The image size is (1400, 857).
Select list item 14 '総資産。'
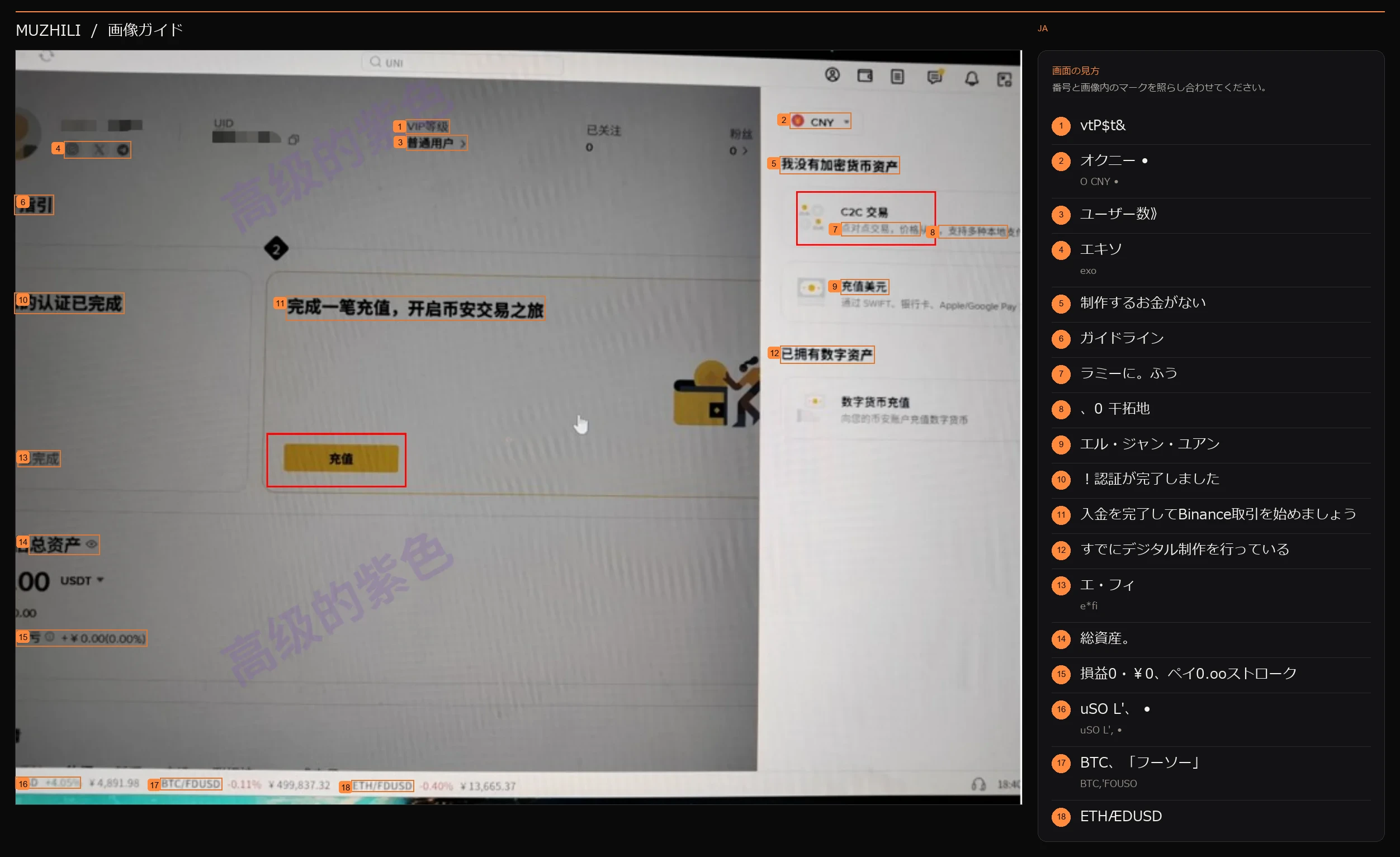[1211, 639]
